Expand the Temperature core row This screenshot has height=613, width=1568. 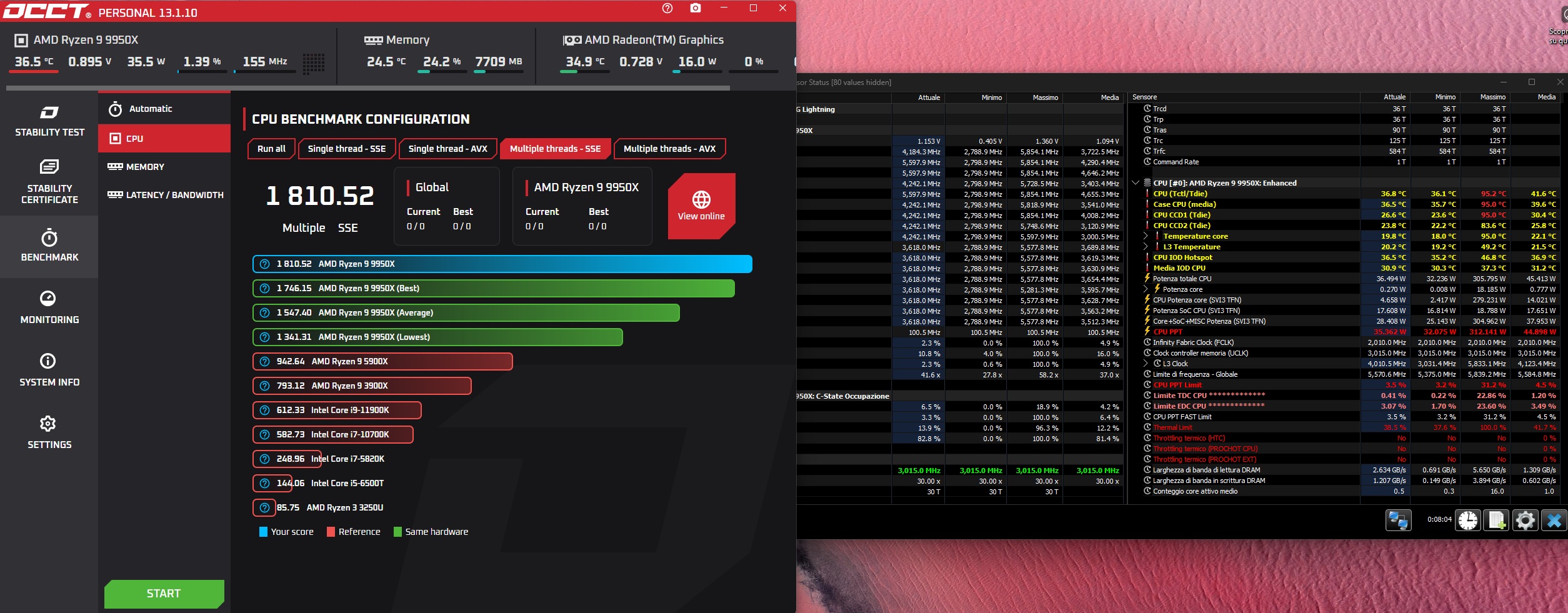(1146, 236)
